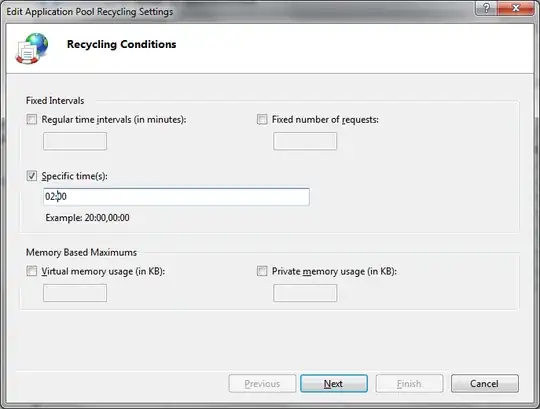Cancel the recycling settings wizard
Screen dimensions: 540x409
click(485, 384)
